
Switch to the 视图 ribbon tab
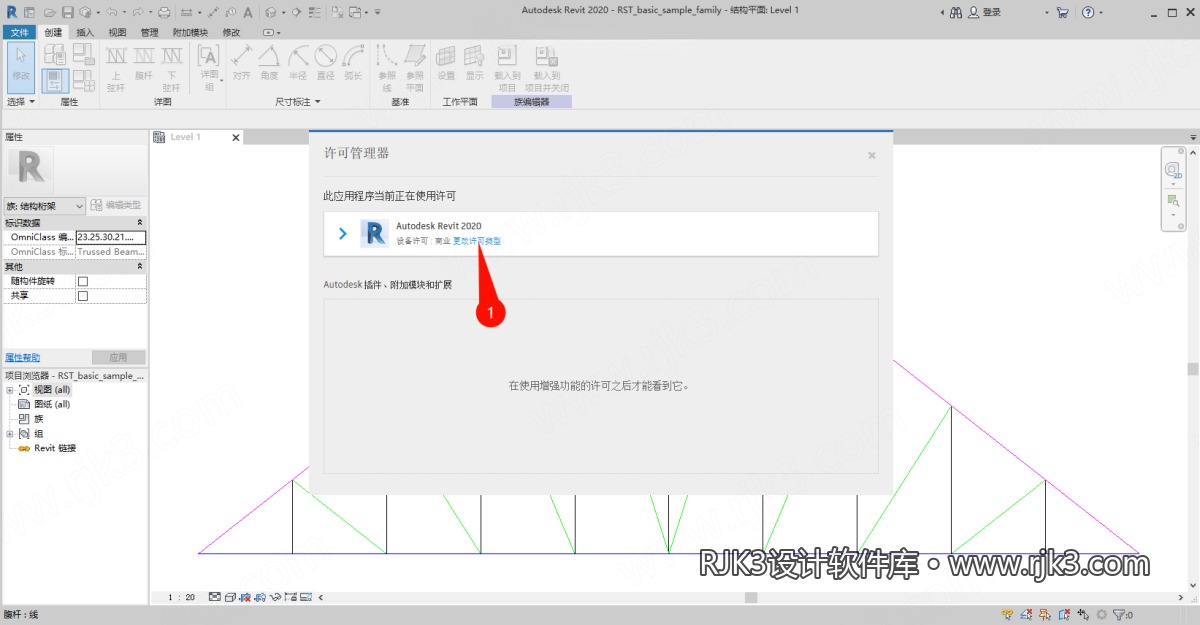pyautogui.click(x=117, y=32)
